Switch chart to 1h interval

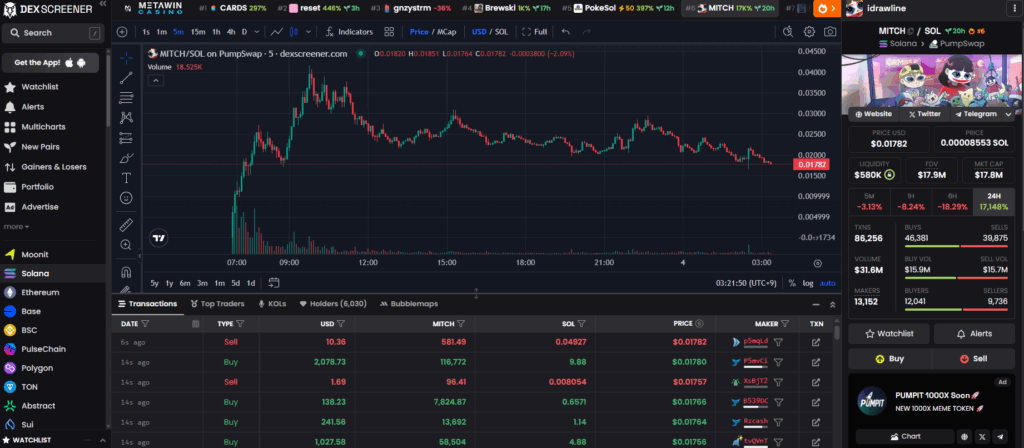[216, 31]
